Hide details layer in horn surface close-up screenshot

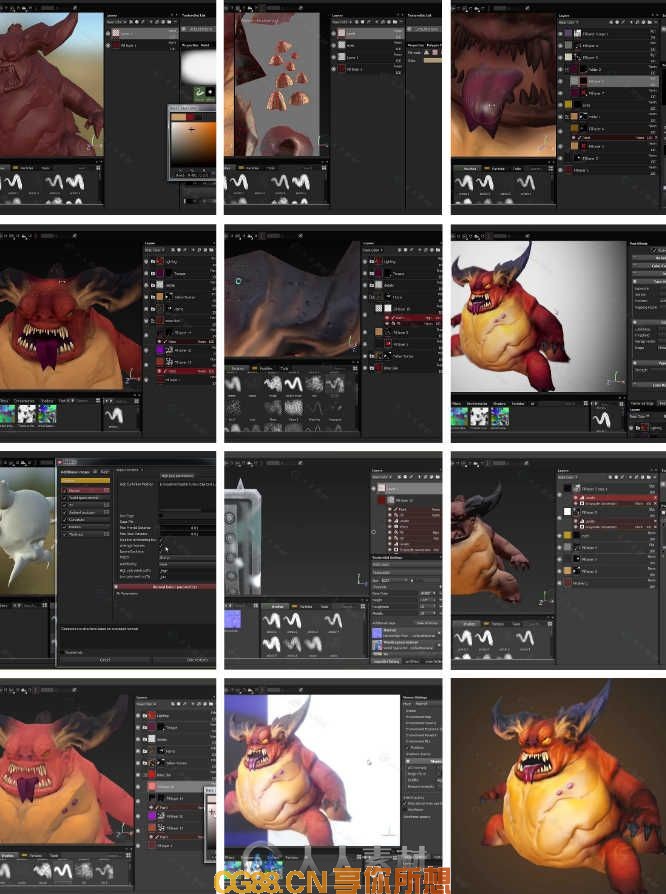[366, 285]
